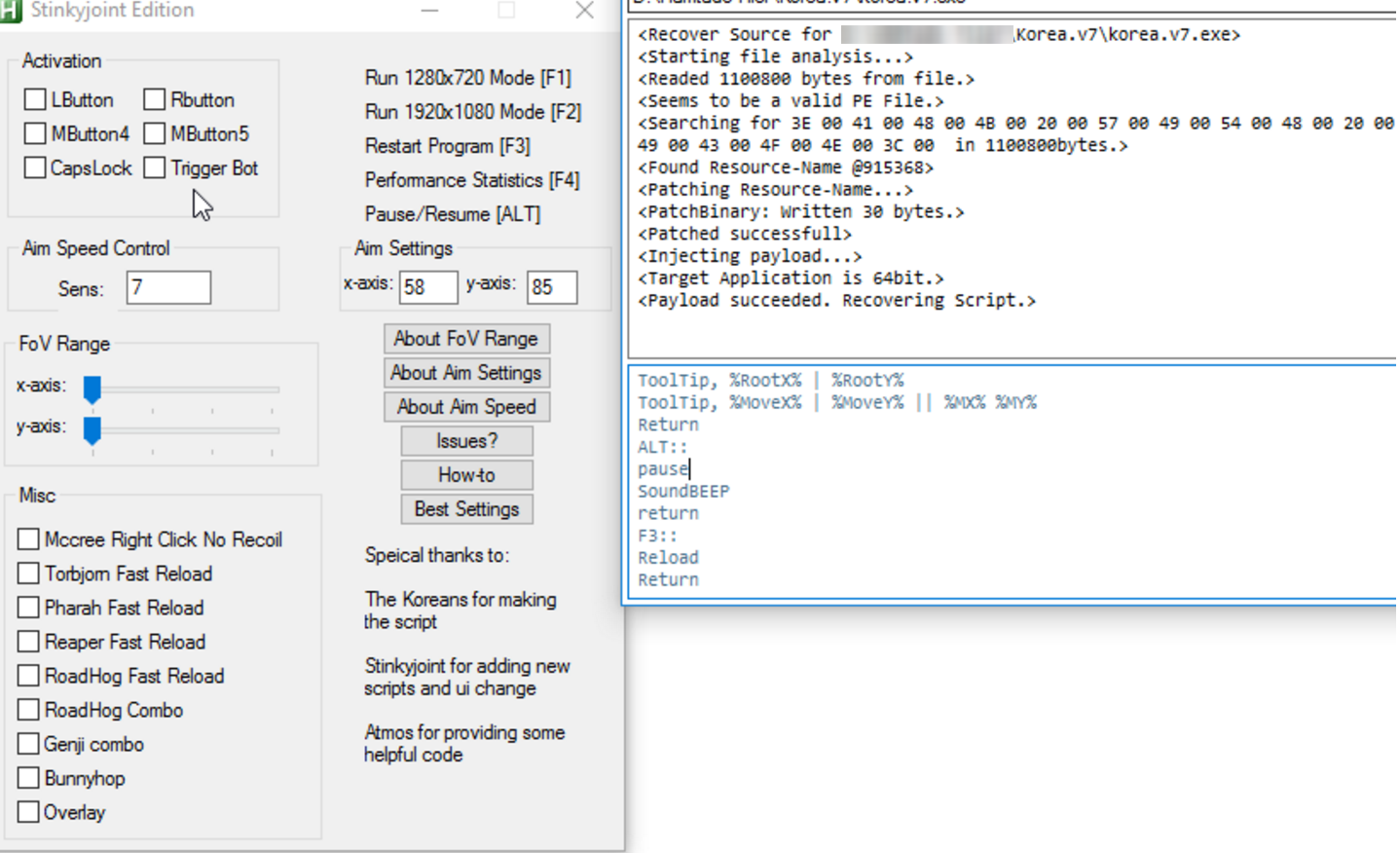The image size is (1400, 853).
Task: Check Torbjorn Fast Reload
Action: pos(28,574)
